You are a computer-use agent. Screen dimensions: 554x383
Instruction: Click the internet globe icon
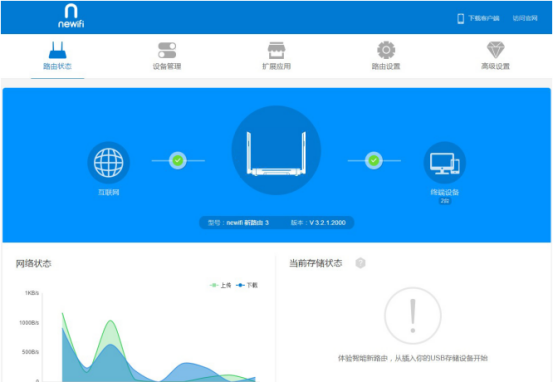point(108,163)
